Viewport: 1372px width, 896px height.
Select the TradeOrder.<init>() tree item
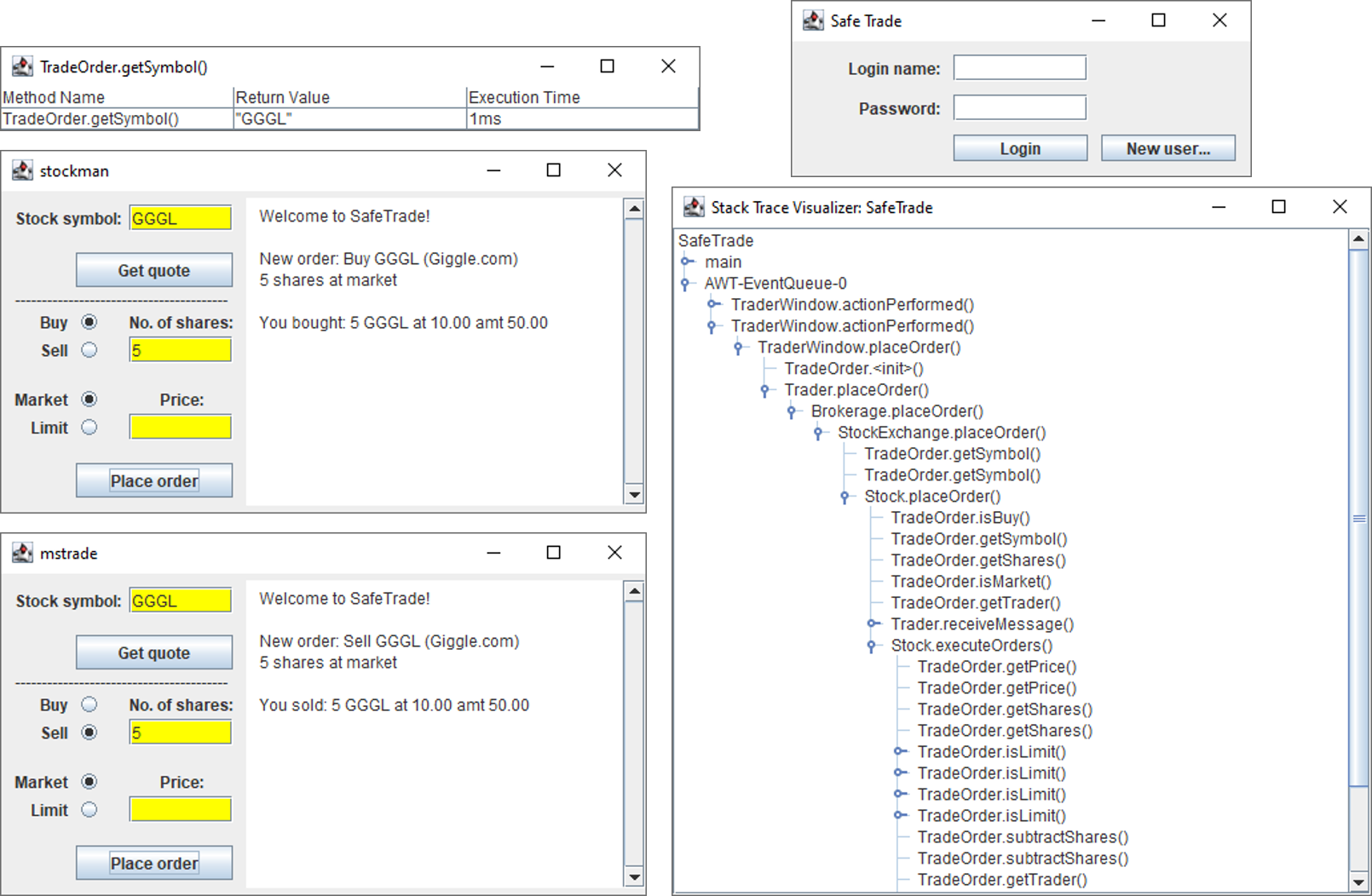pyautogui.click(x=854, y=369)
